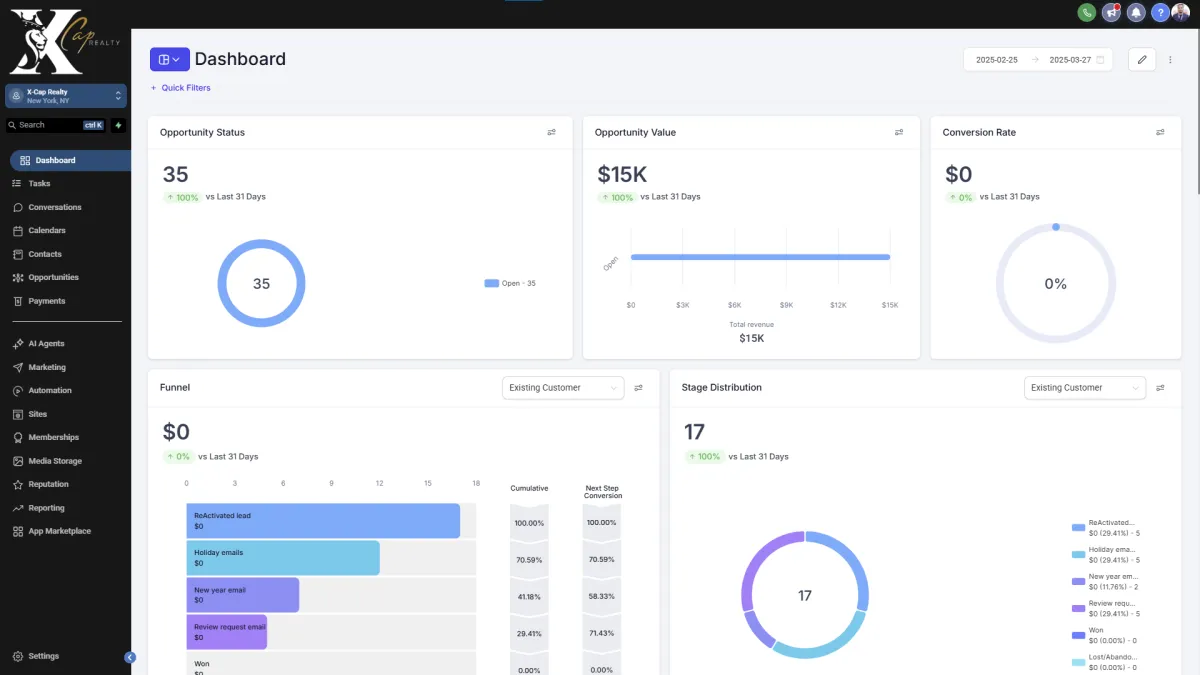Image resolution: width=1200 pixels, height=675 pixels.
Task: Click the Review request email funnel bar
Action: (226, 632)
